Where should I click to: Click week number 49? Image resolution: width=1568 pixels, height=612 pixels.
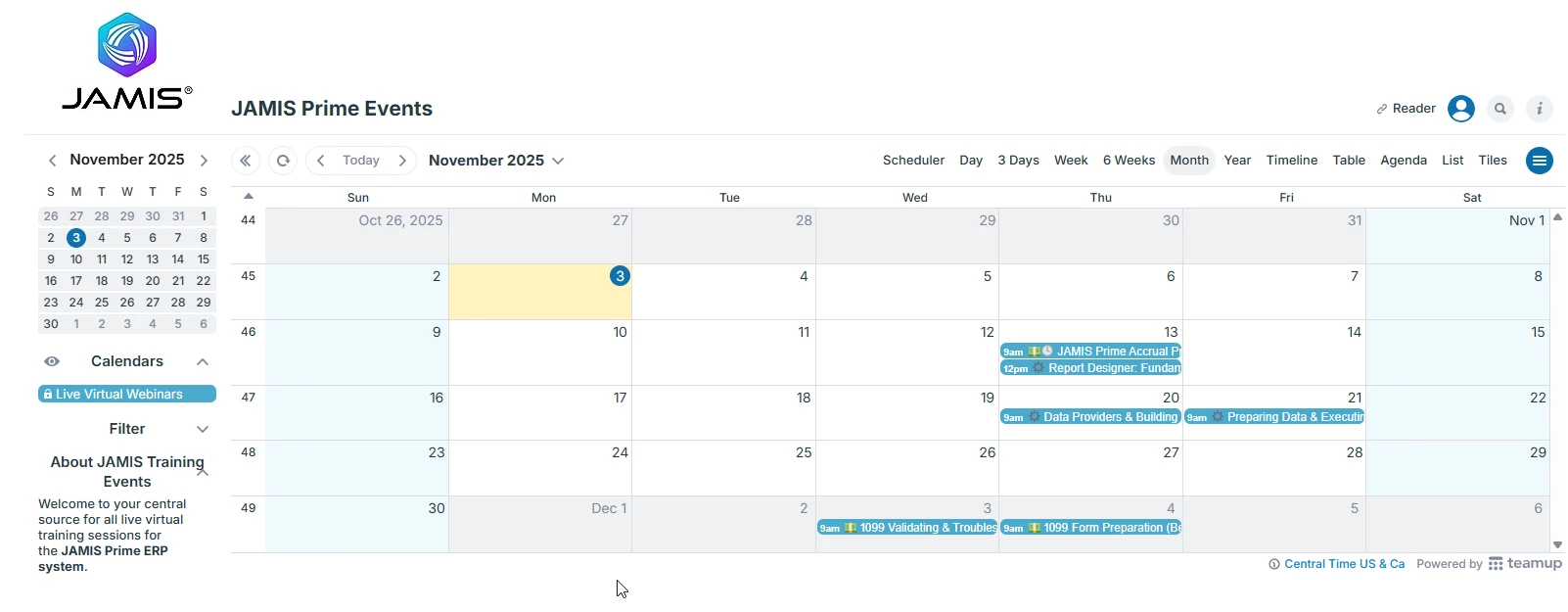tap(249, 508)
